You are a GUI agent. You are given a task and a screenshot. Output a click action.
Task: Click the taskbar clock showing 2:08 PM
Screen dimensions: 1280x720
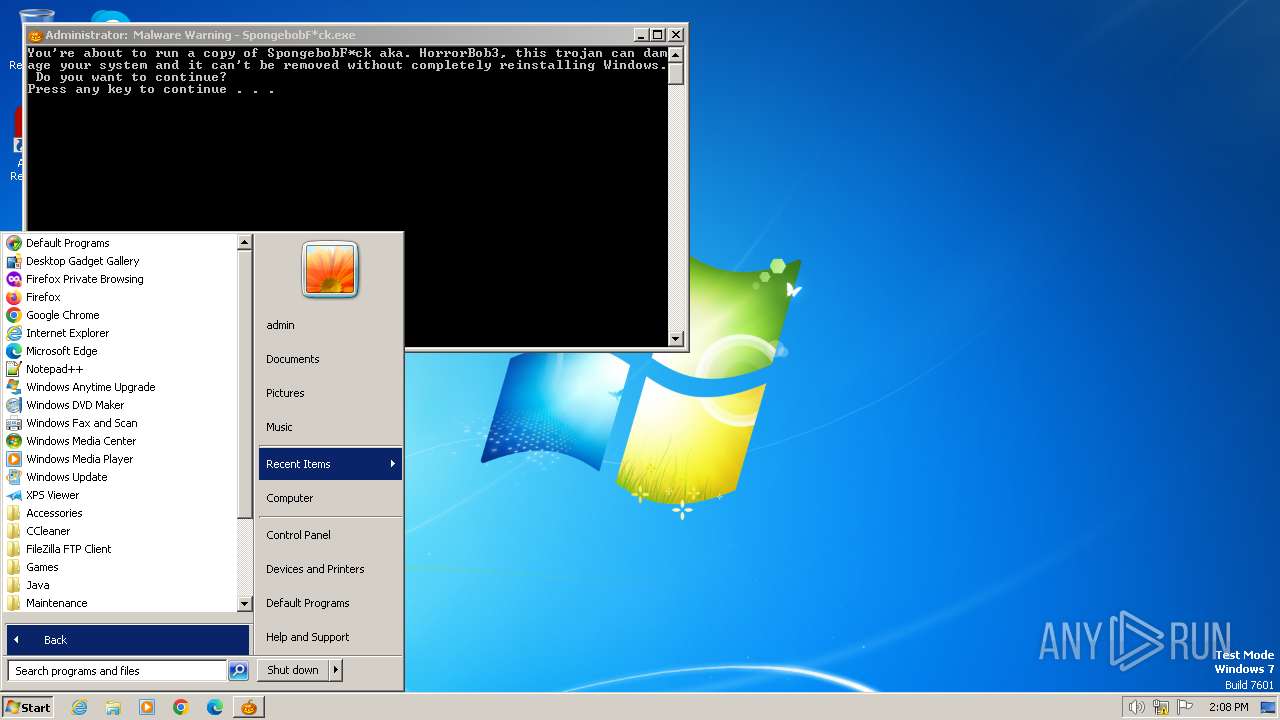(x=1228, y=707)
